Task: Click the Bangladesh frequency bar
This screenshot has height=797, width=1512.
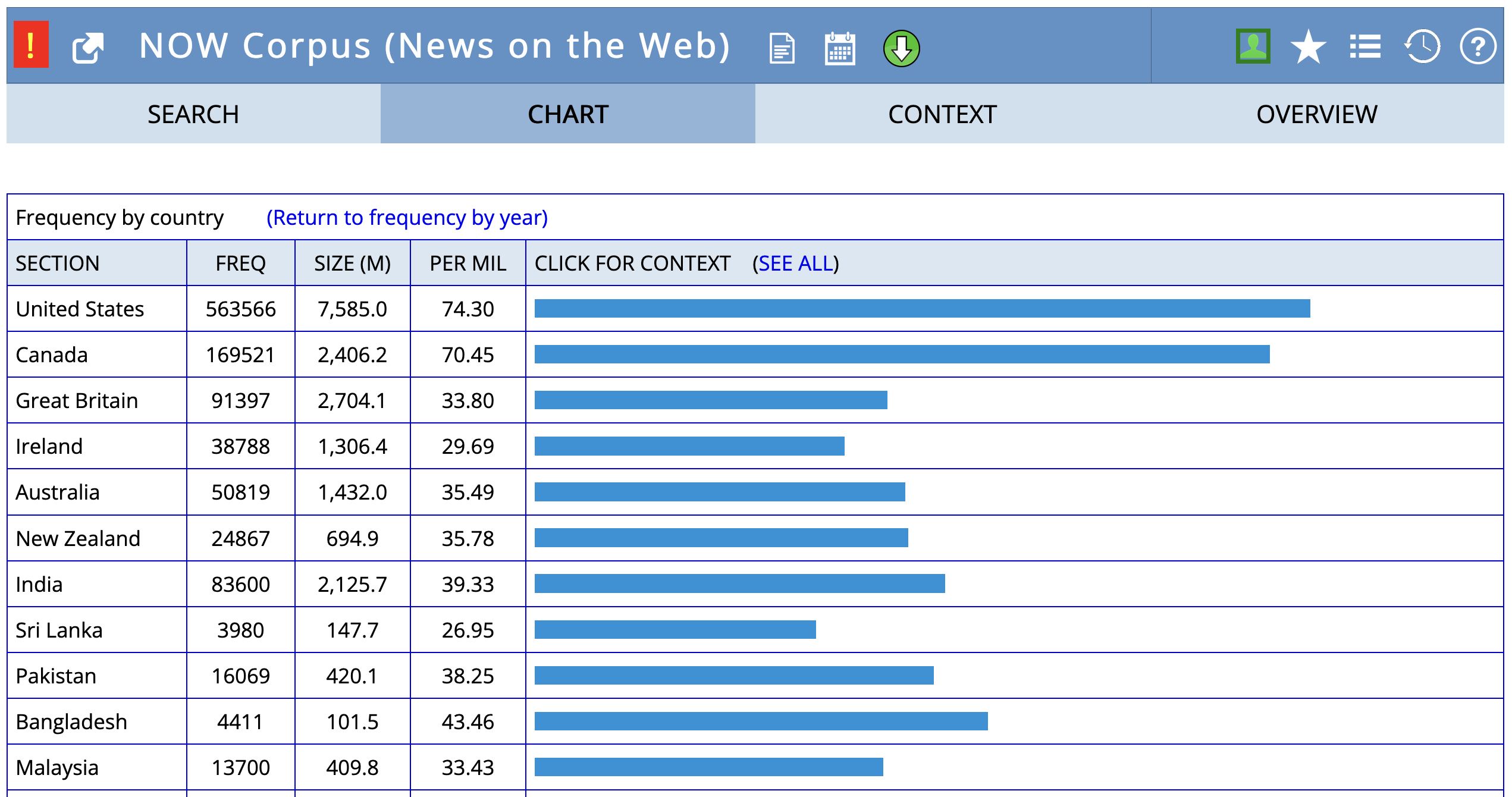Action: [x=761, y=721]
